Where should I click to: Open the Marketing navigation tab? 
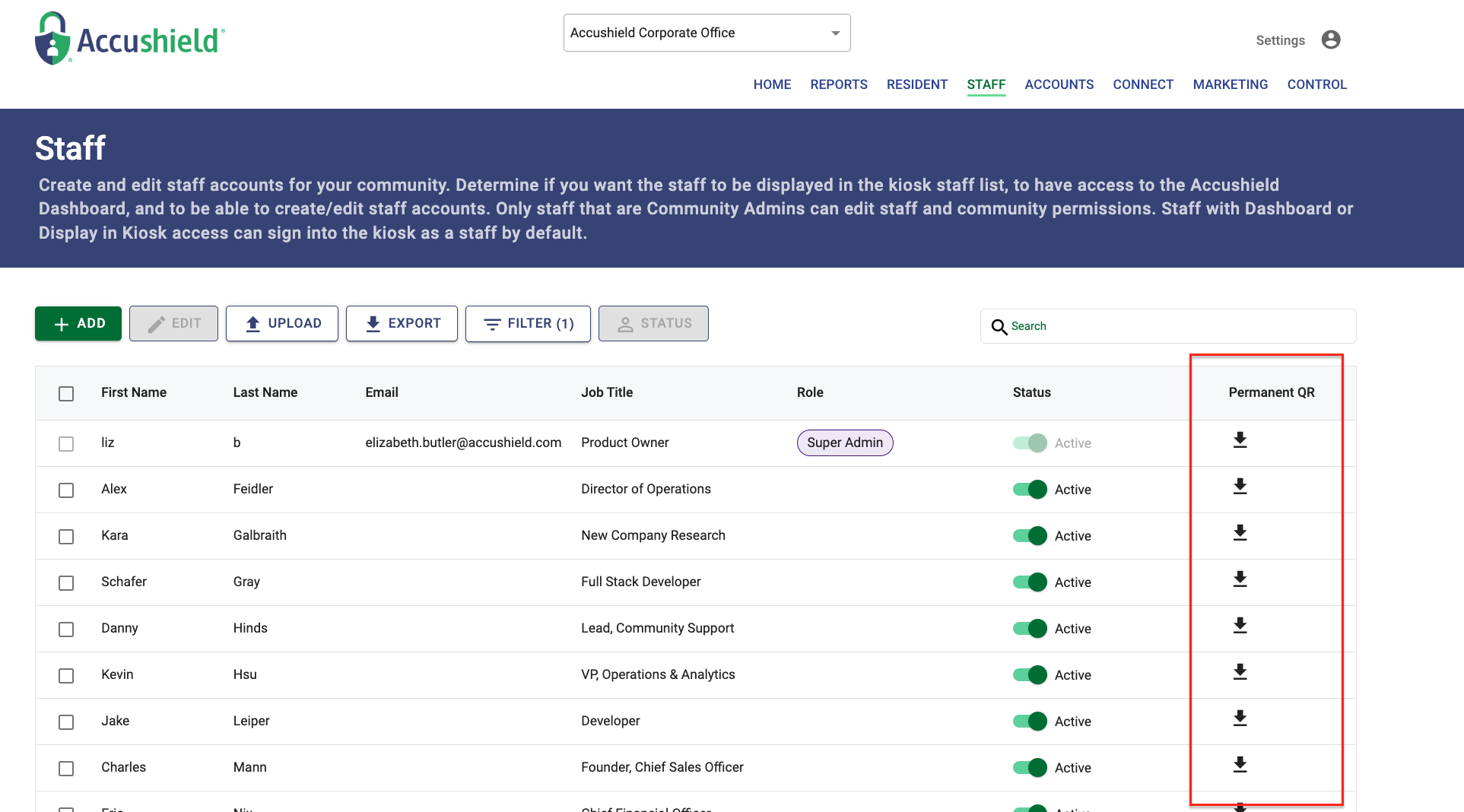1230,84
